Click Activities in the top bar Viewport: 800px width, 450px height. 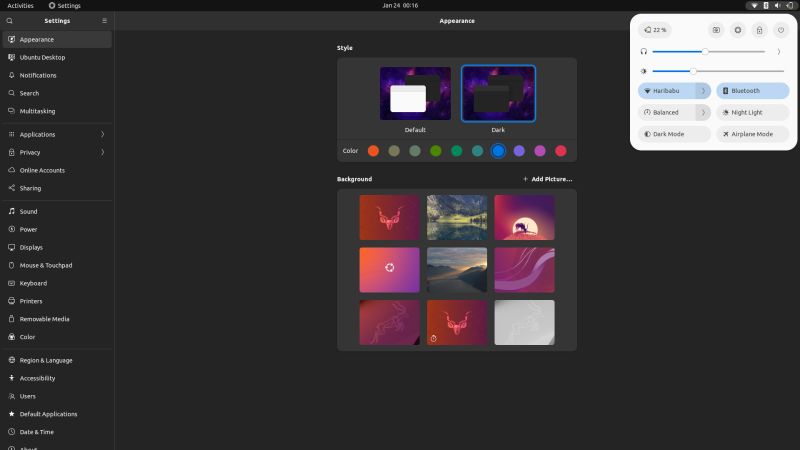20,6
